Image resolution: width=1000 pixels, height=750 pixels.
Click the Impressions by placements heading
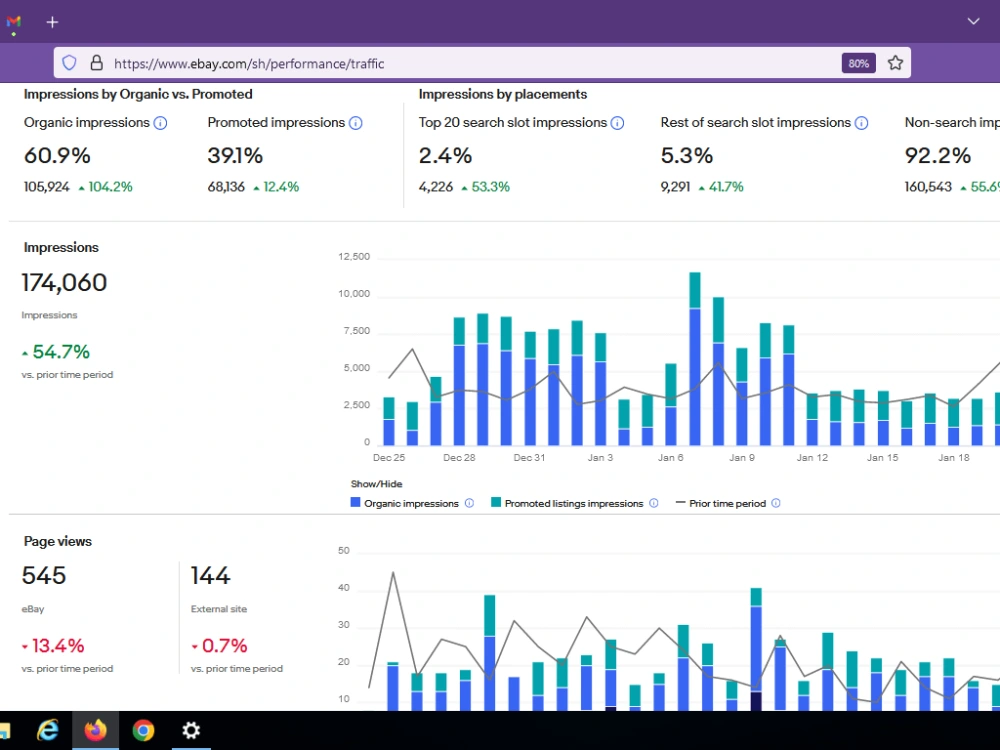[x=503, y=94]
